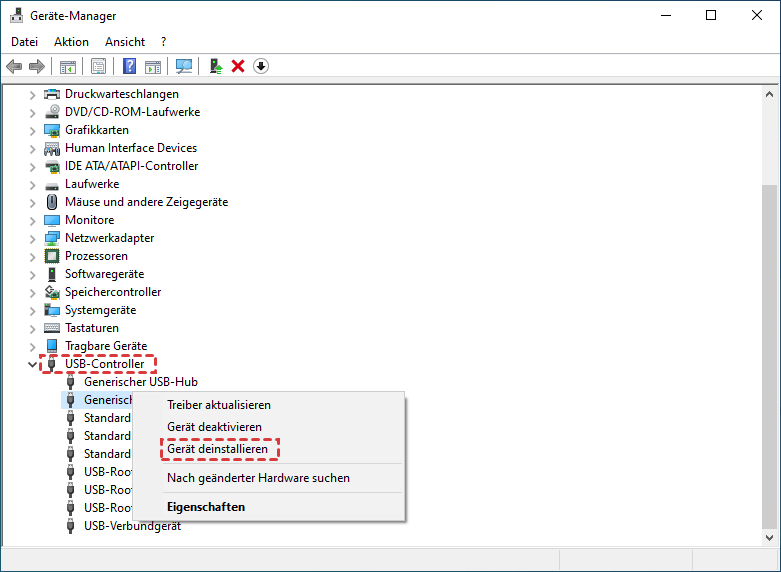
Task: Choose Gerät deaktivieren from context menu
Action: click(269, 427)
